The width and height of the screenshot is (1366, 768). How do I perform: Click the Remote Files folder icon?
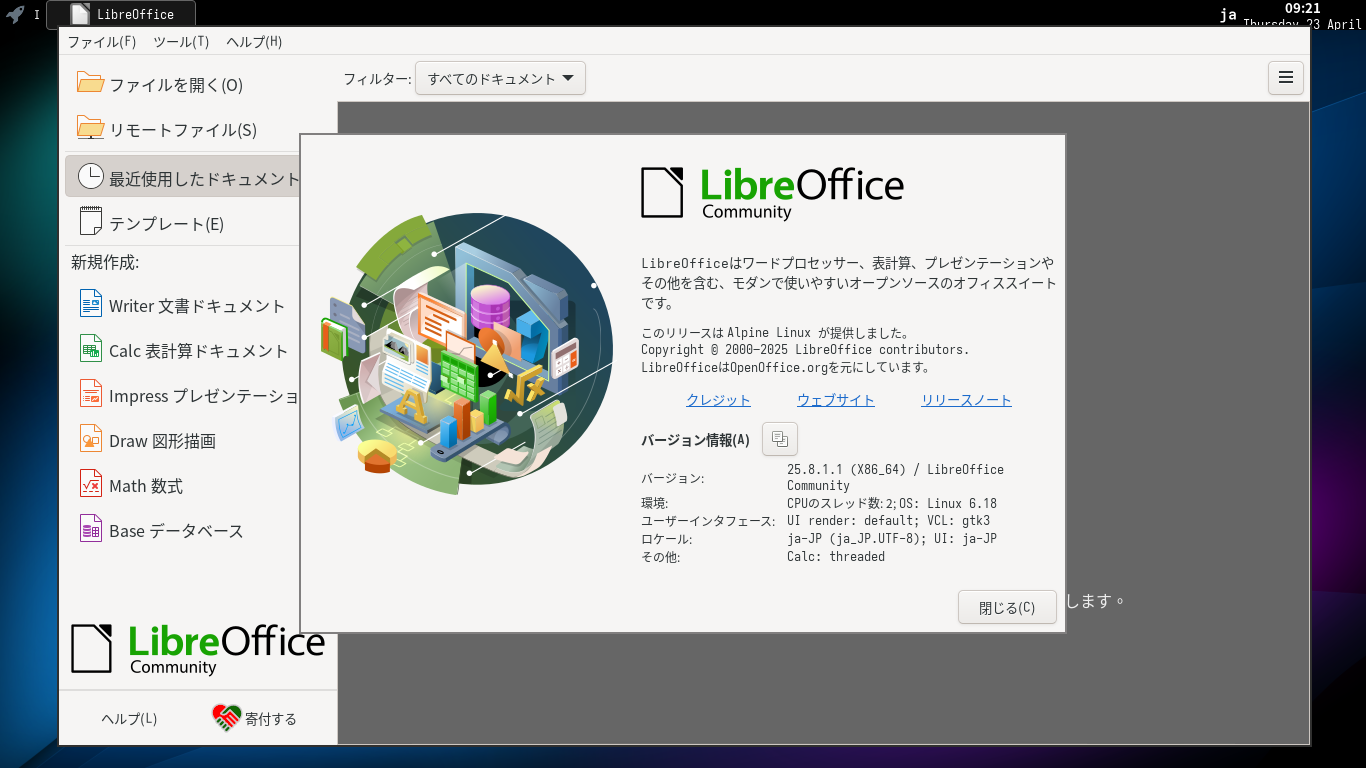pyautogui.click(x=90, y=128)
